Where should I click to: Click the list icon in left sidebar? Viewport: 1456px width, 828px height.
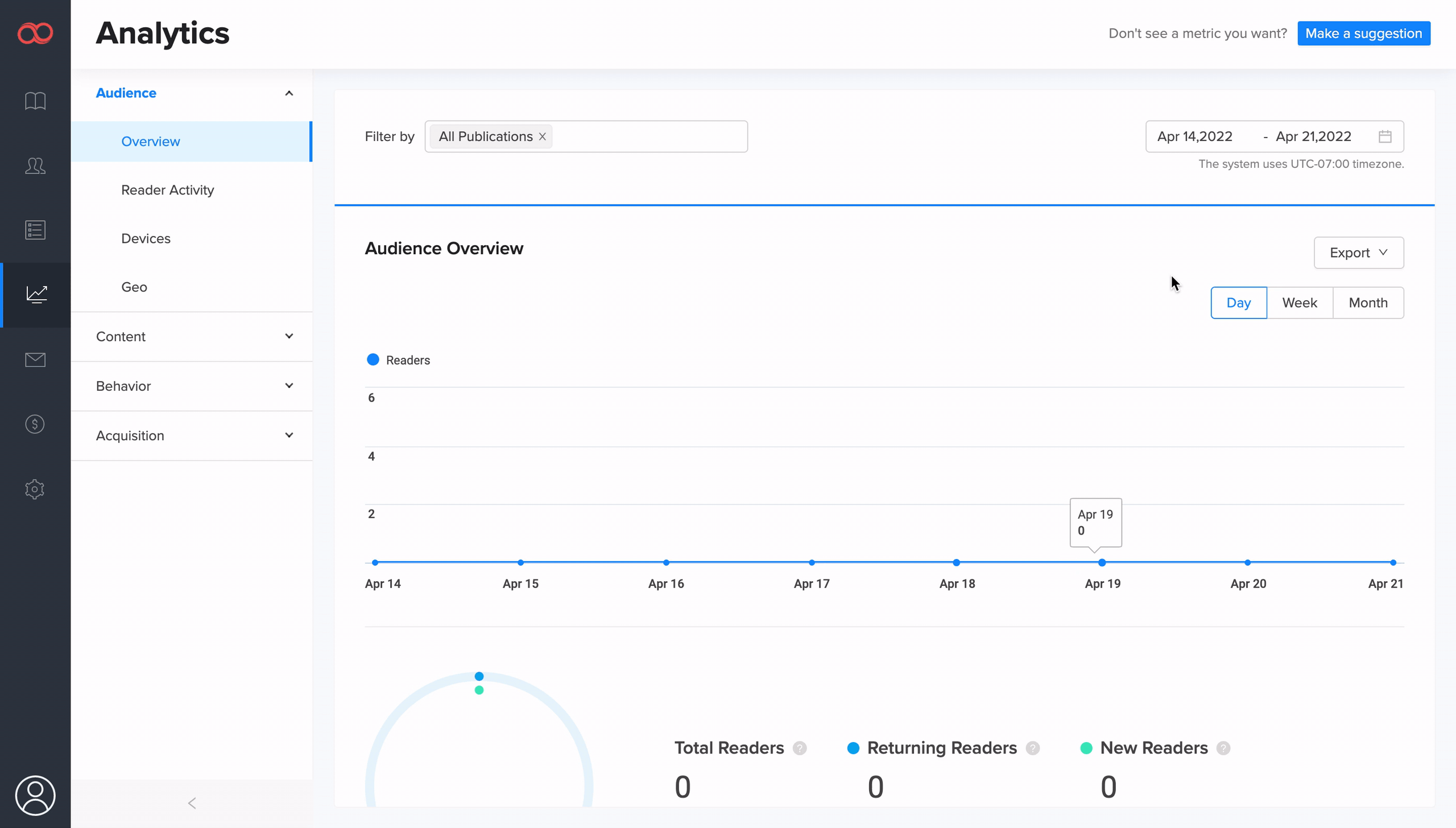35,230
